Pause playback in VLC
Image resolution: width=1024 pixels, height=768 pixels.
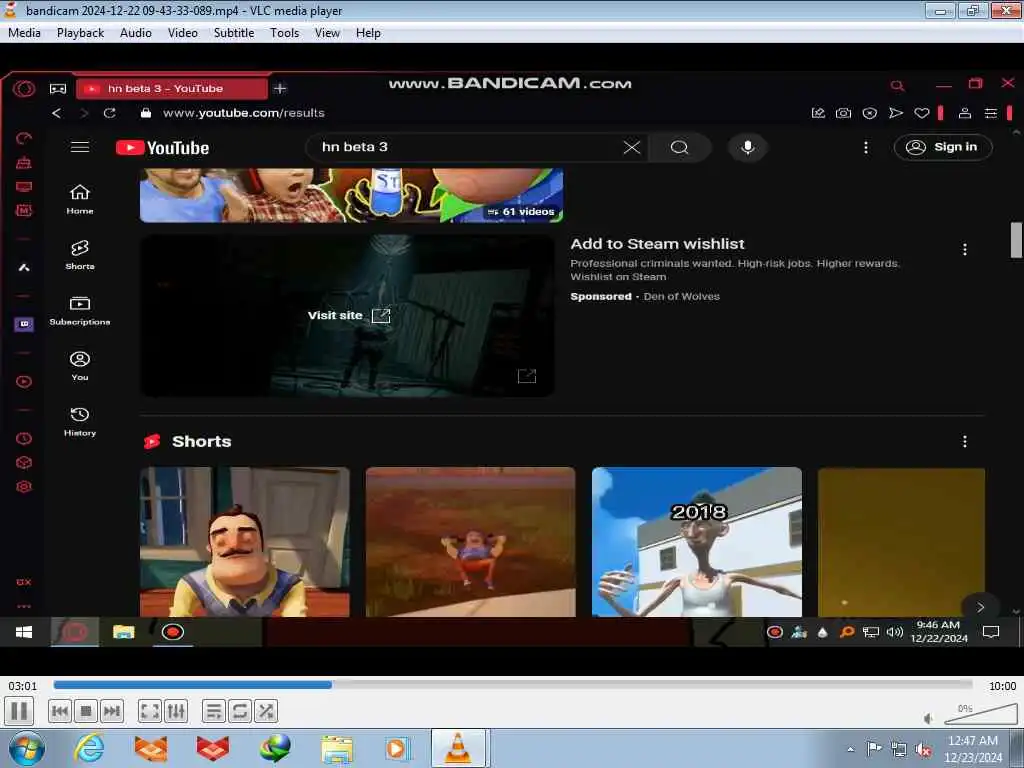(19, 711)
